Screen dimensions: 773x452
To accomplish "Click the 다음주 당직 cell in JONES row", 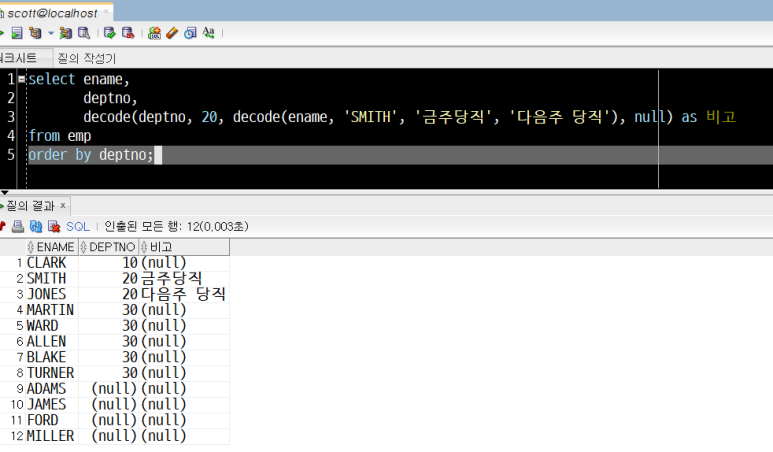I will (184, 294).
